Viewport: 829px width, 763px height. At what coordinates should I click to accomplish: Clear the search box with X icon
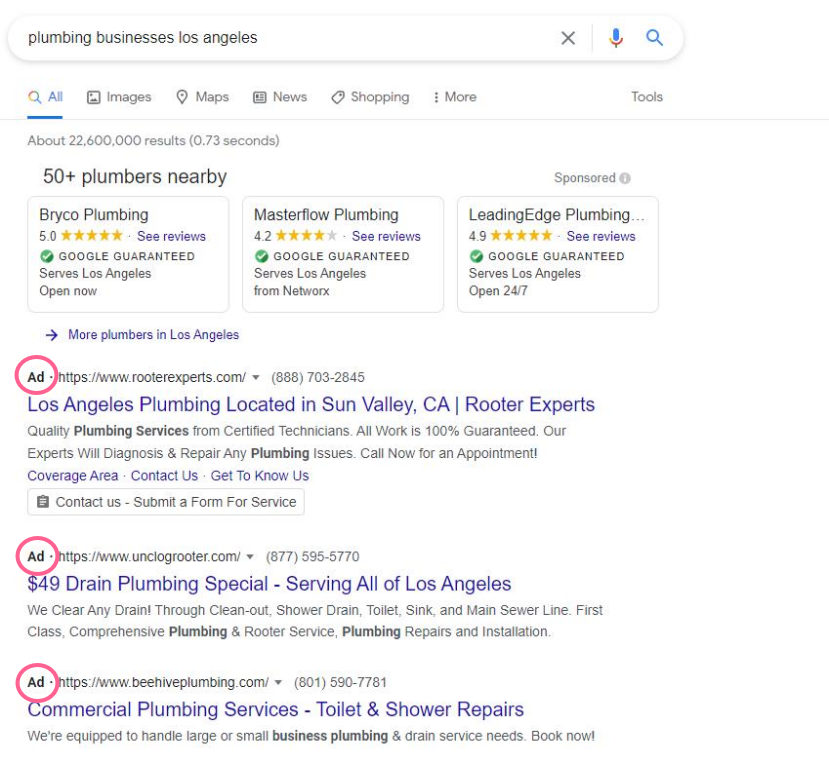568,38
